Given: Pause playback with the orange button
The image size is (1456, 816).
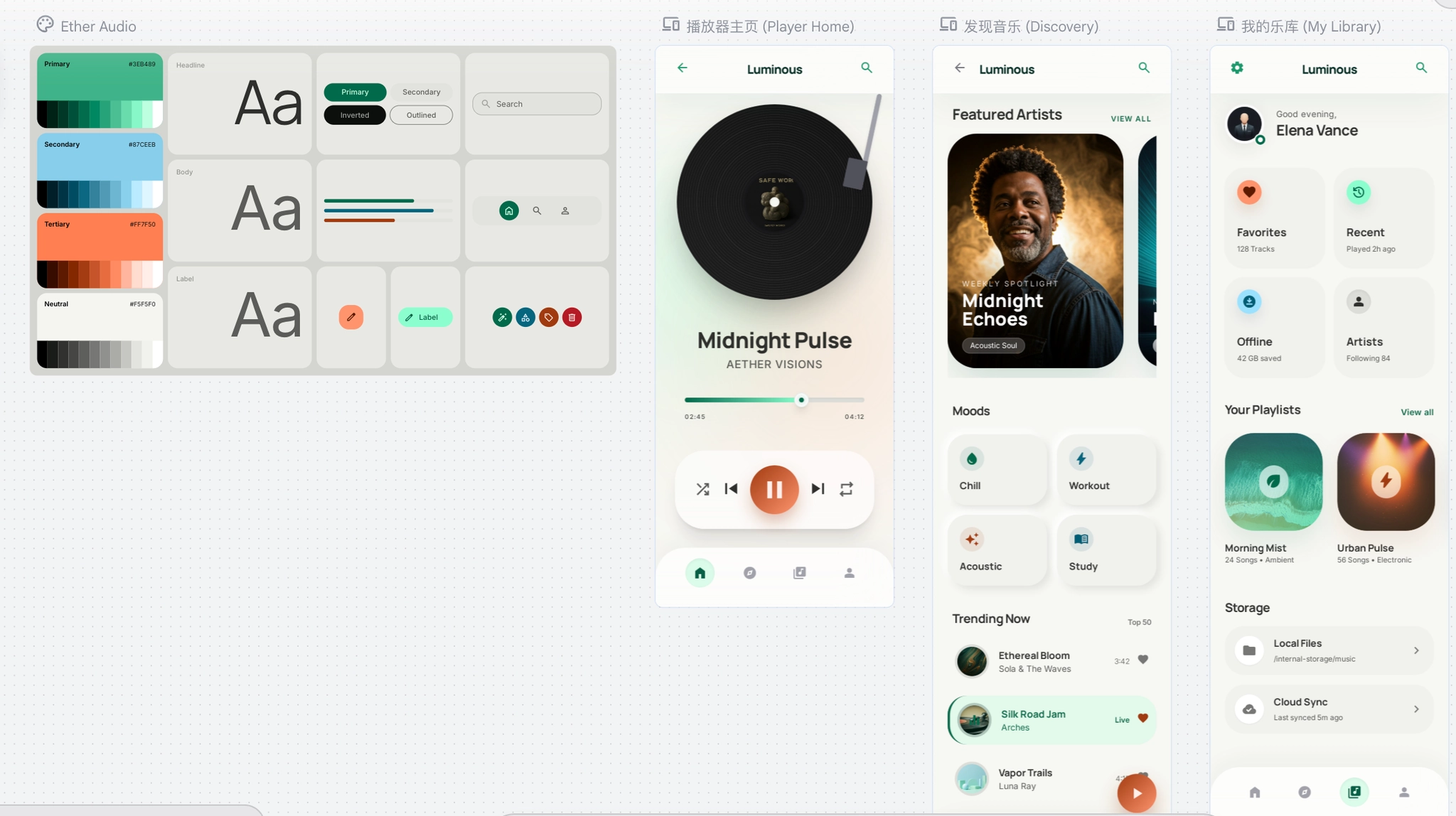Looking at the screenshot, I should point(774,489).
